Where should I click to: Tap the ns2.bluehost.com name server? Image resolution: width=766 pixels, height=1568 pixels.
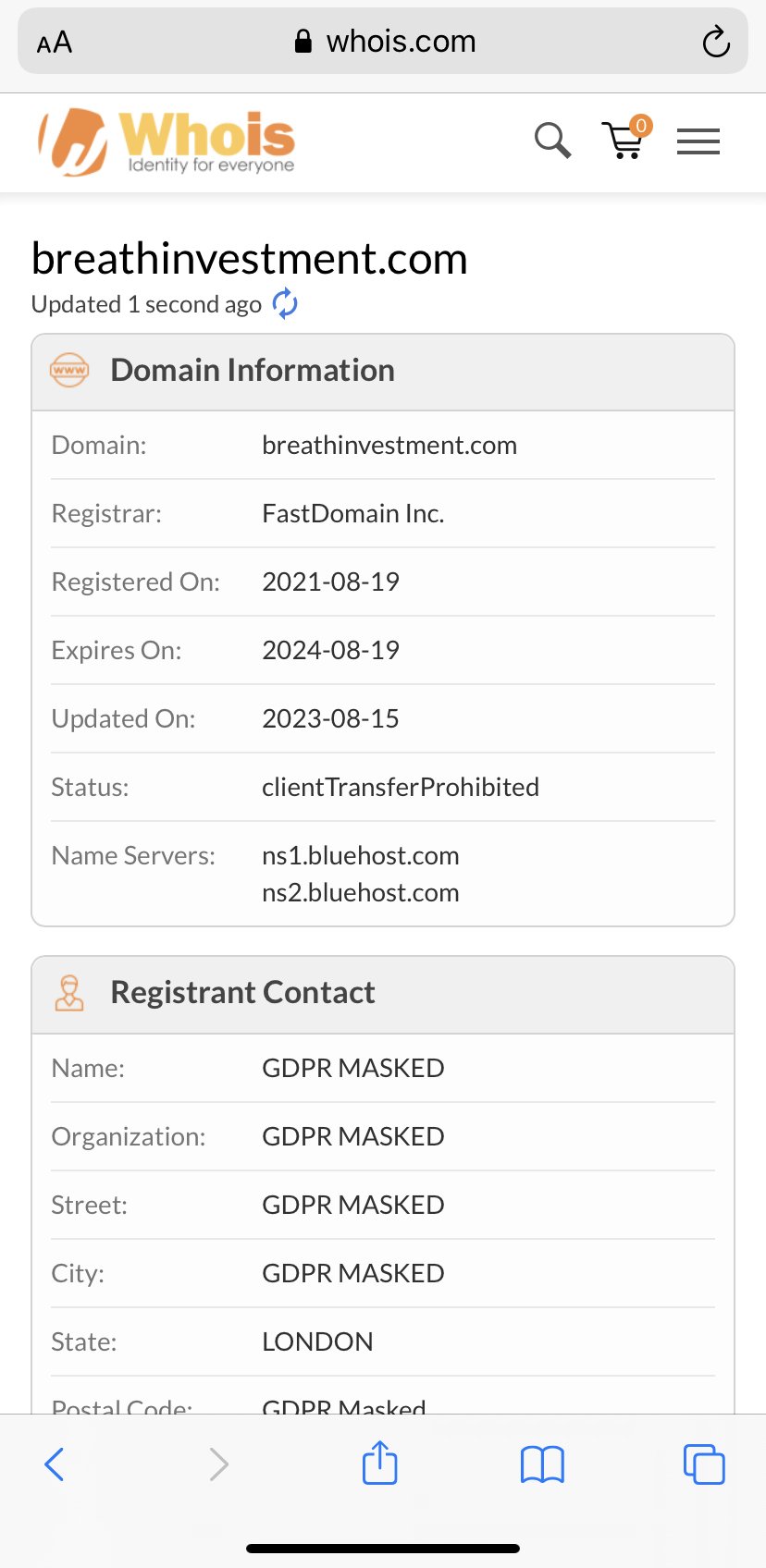(x=361, y=893)
